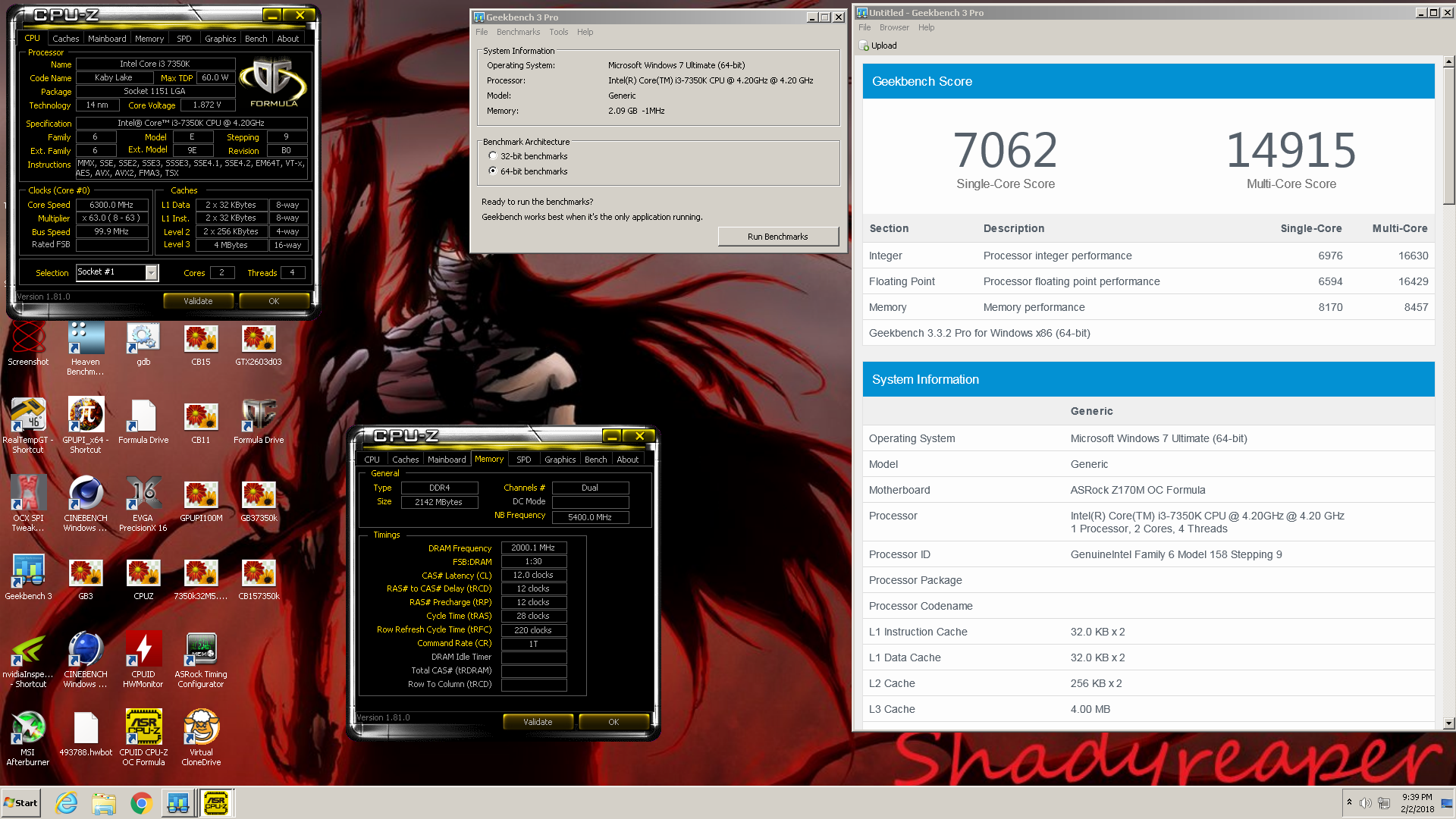The height and width of the screenshot is (819, 1456).
Task: Open the GB37350k desktop icon
Action: coord(259,502)
